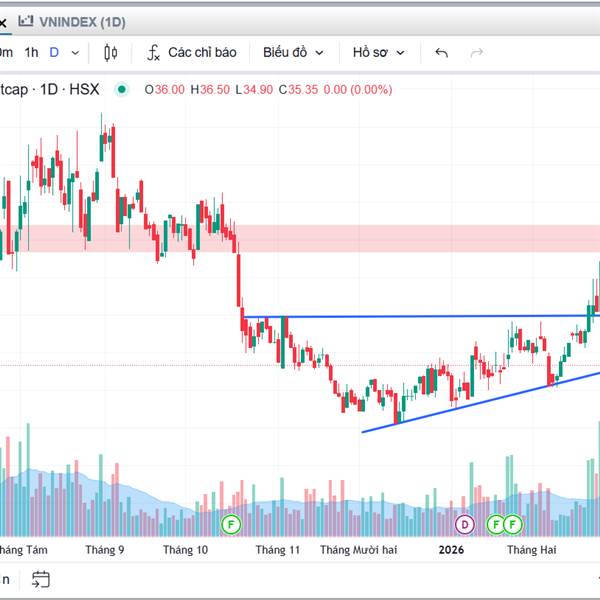This screenshot has height=600, width=600.
Task: Click the green market status dot
Action: coord(122,89)
